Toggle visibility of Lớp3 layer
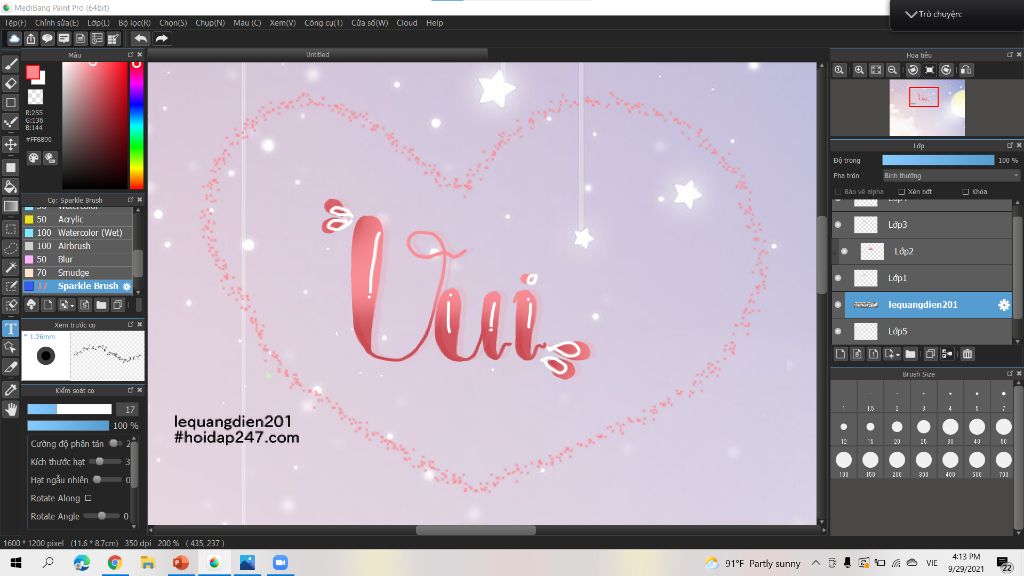This screenshot has height=576, width=1024. pos(839,225)
